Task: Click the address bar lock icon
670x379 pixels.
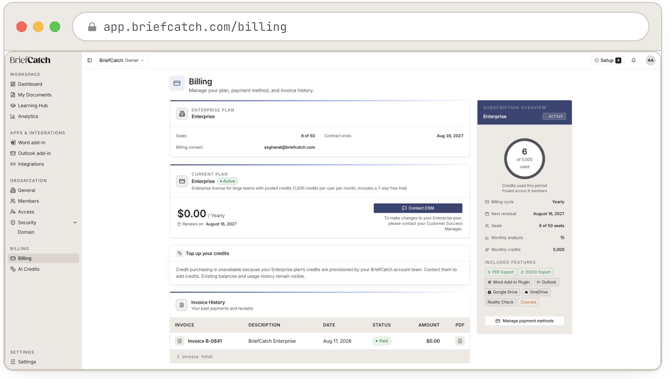Action: coord(92,27)
